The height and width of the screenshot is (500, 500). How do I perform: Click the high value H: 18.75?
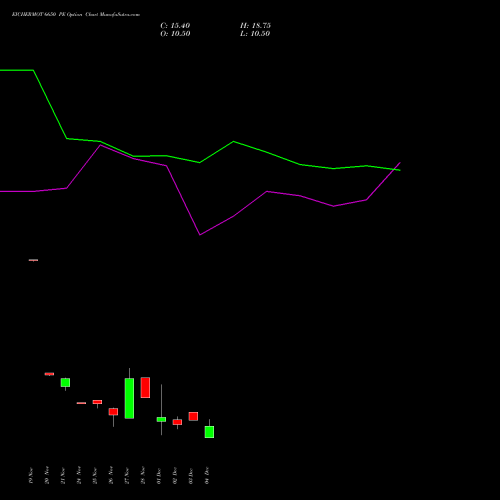[x=255, y=26]
